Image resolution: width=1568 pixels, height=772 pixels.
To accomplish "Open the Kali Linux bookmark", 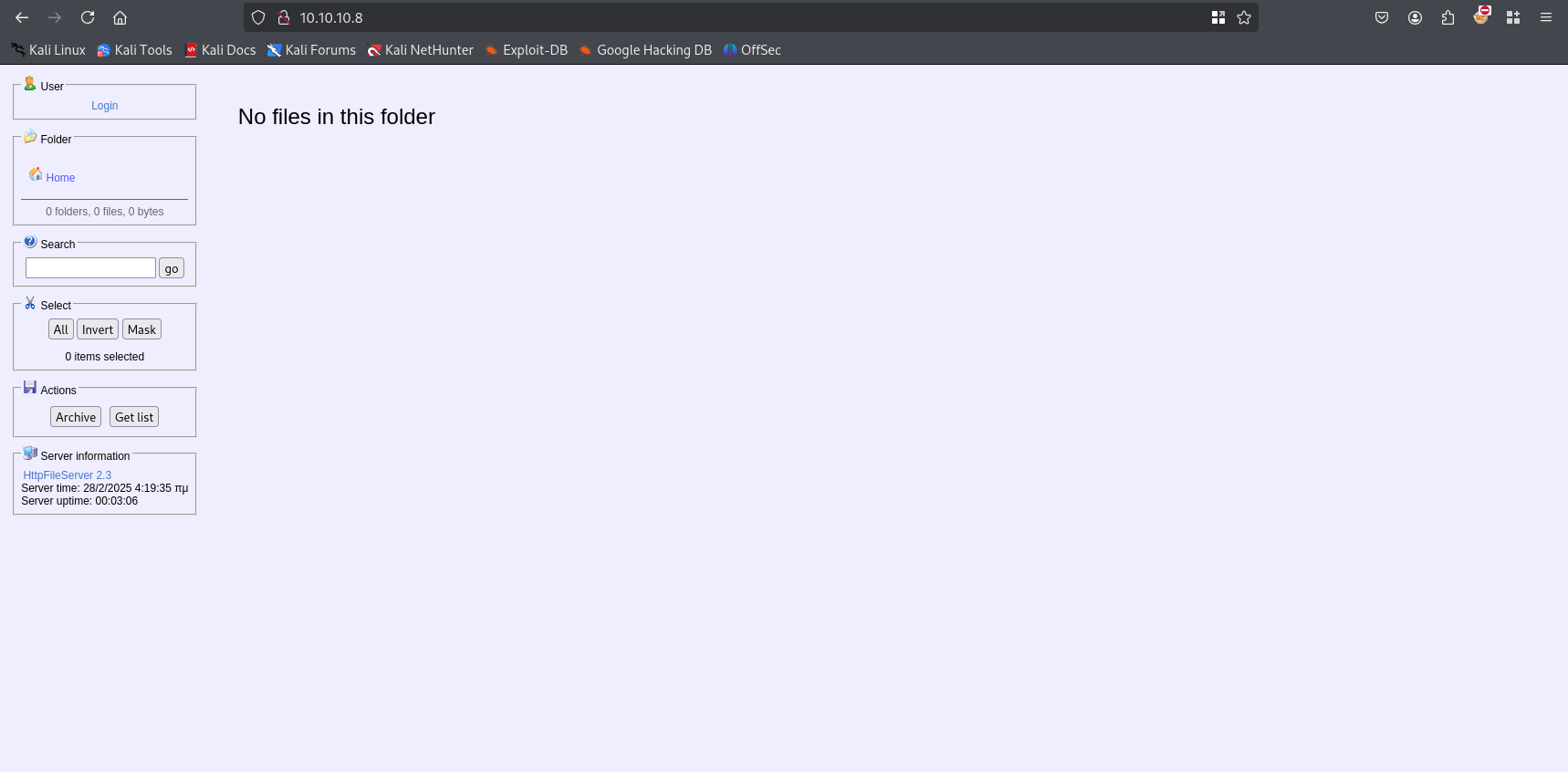I will click(48, 50).
